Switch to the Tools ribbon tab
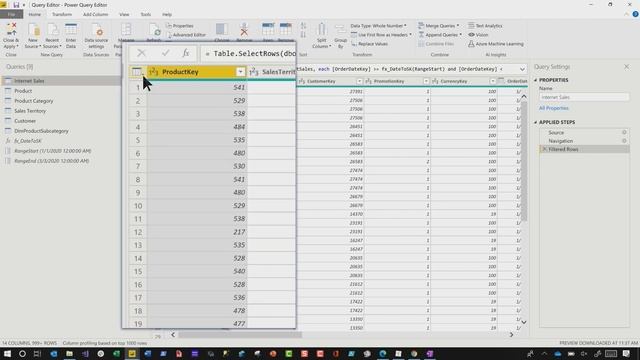Image resolution: width=640 pixels, height=360 pixels. (146, 14)
